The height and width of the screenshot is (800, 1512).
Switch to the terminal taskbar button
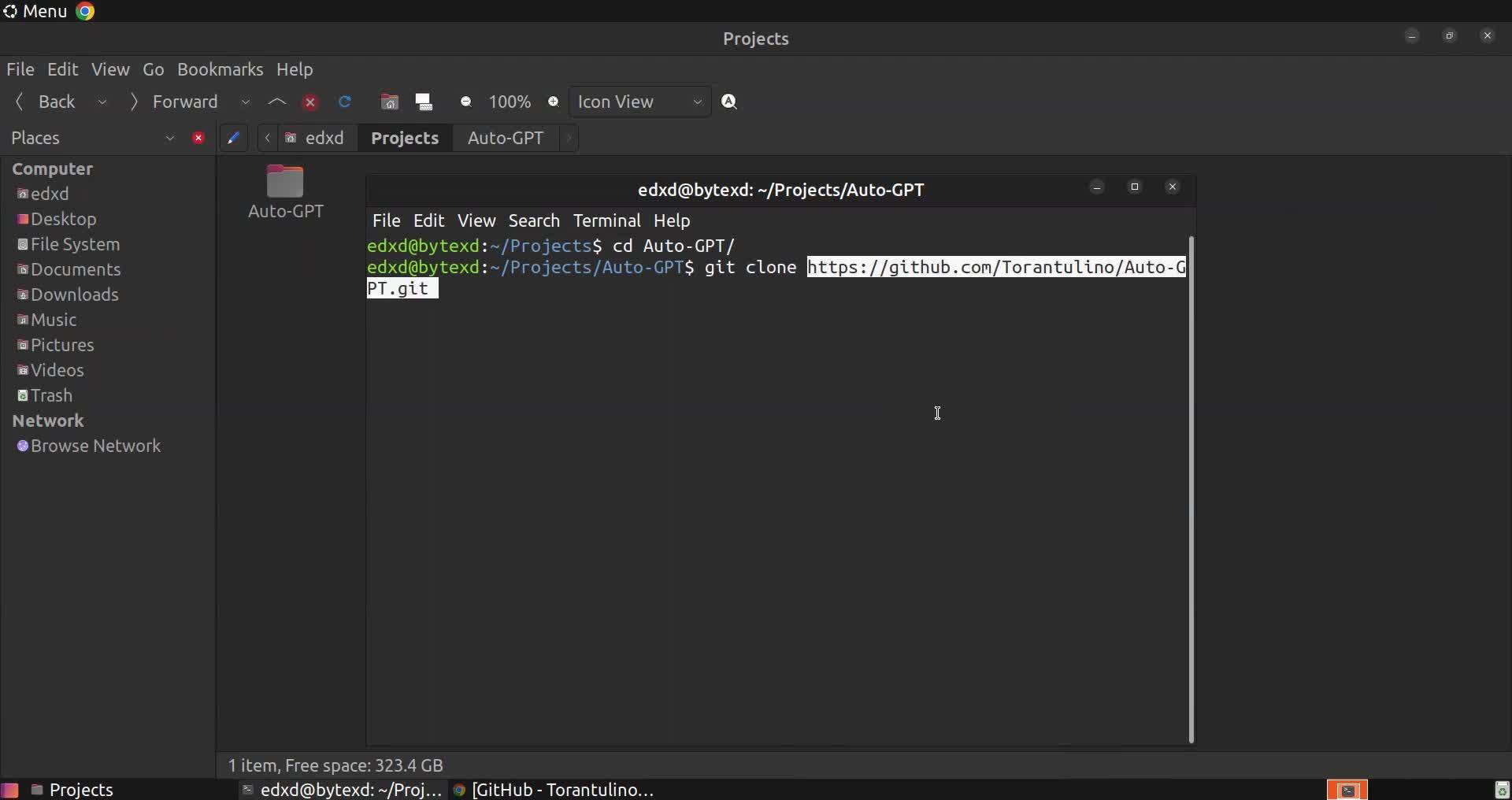point(342,790)
